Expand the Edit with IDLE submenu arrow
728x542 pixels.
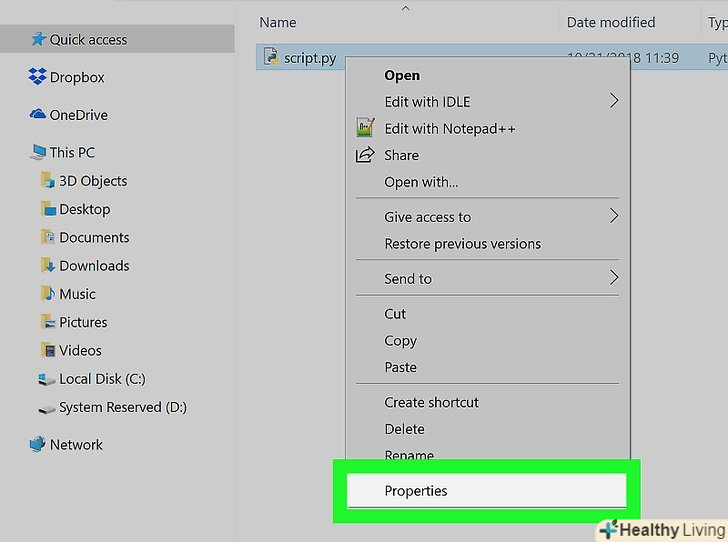click(614, 101)
